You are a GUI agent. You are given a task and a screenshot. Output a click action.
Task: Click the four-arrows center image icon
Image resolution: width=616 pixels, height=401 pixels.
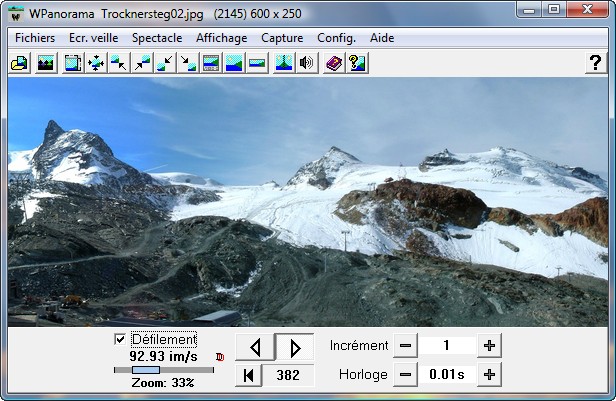[96, 63]
